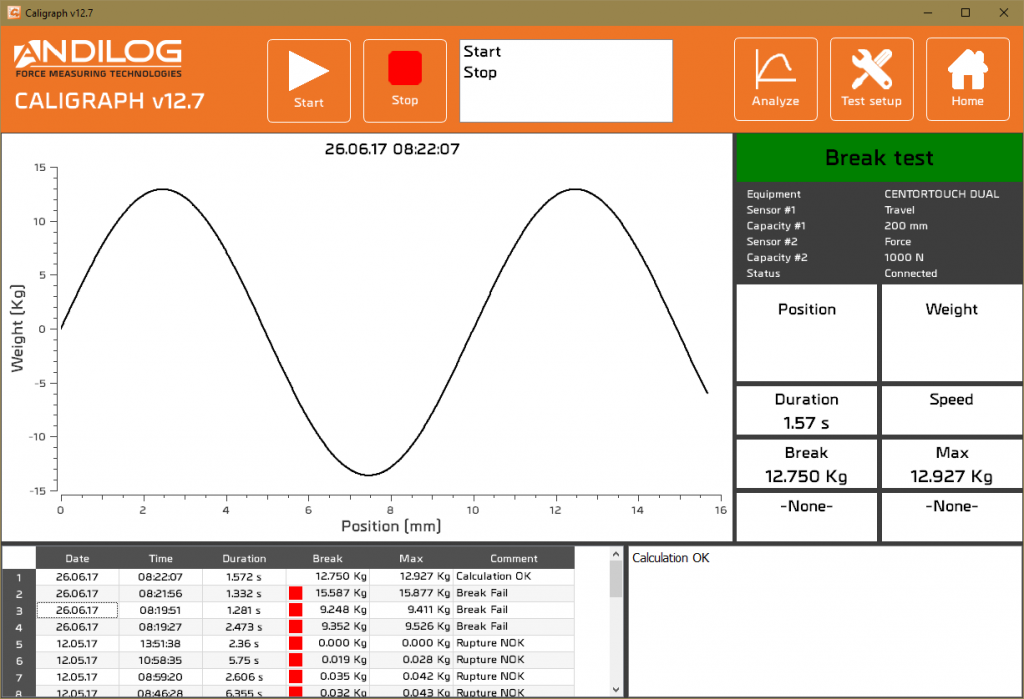The width and height of the screenshot is (1024, 699).
Task: Sort results by the Date column header
Action: tap(77, 559)
